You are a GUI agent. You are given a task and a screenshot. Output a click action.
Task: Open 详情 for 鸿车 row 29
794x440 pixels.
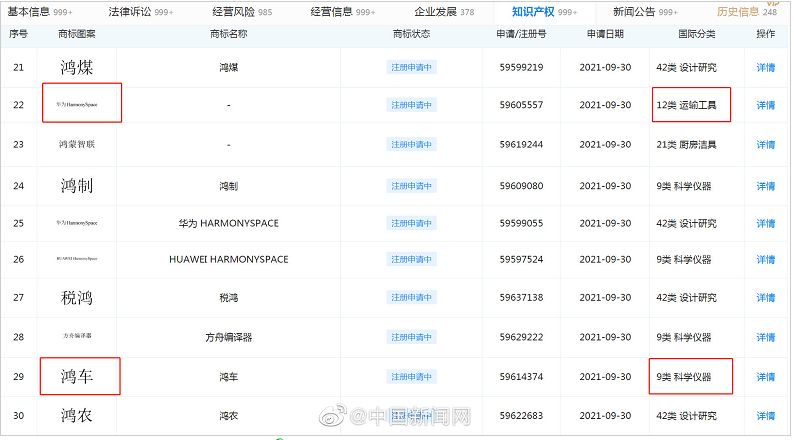pyautogui.click(x=766, y=377)
